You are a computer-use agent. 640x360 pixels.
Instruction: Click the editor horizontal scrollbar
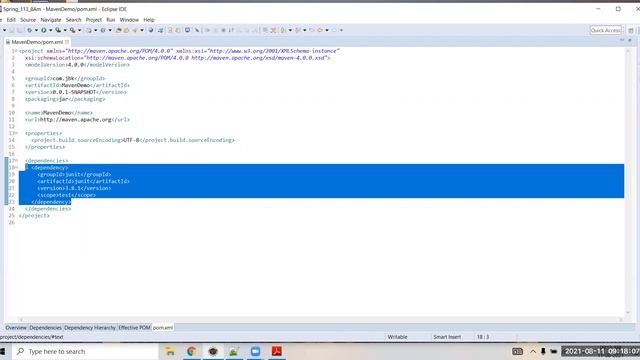click(320, 320)
